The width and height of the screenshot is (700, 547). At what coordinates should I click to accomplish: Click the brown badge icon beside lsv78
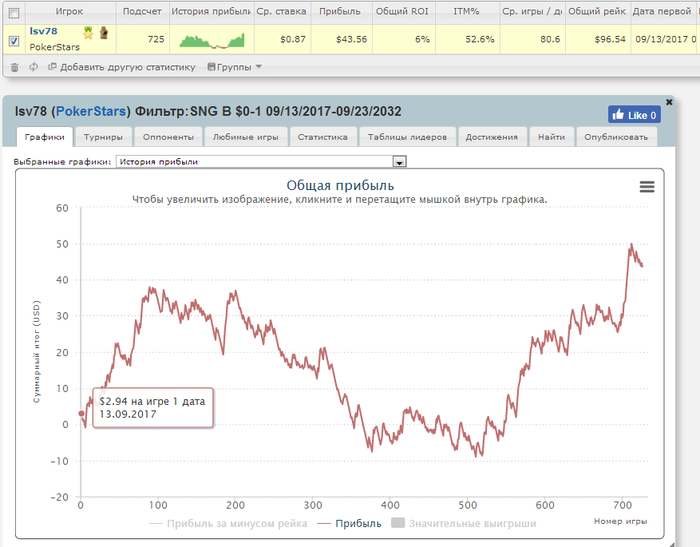104,32
